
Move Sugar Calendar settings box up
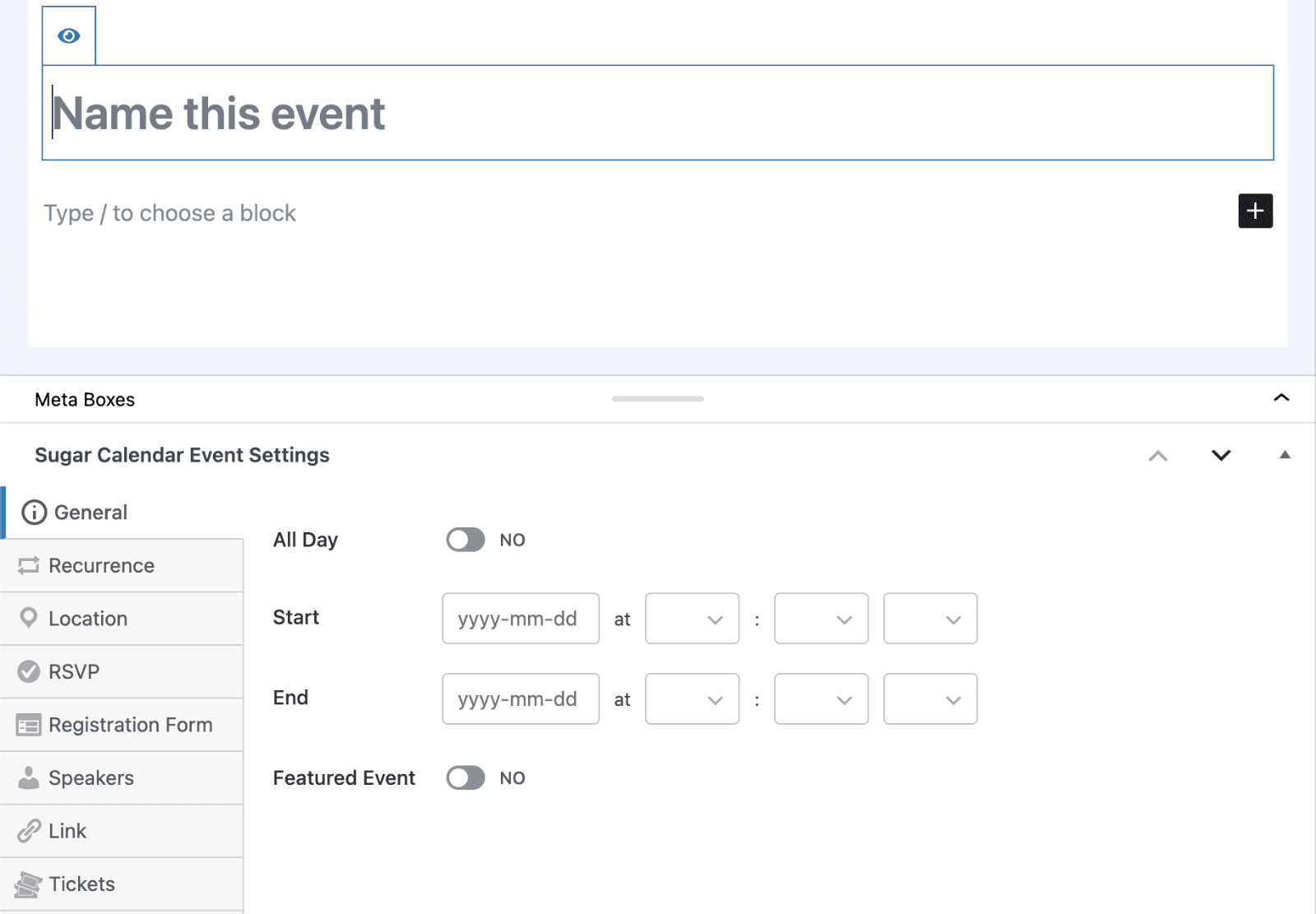coord(1158,456)
